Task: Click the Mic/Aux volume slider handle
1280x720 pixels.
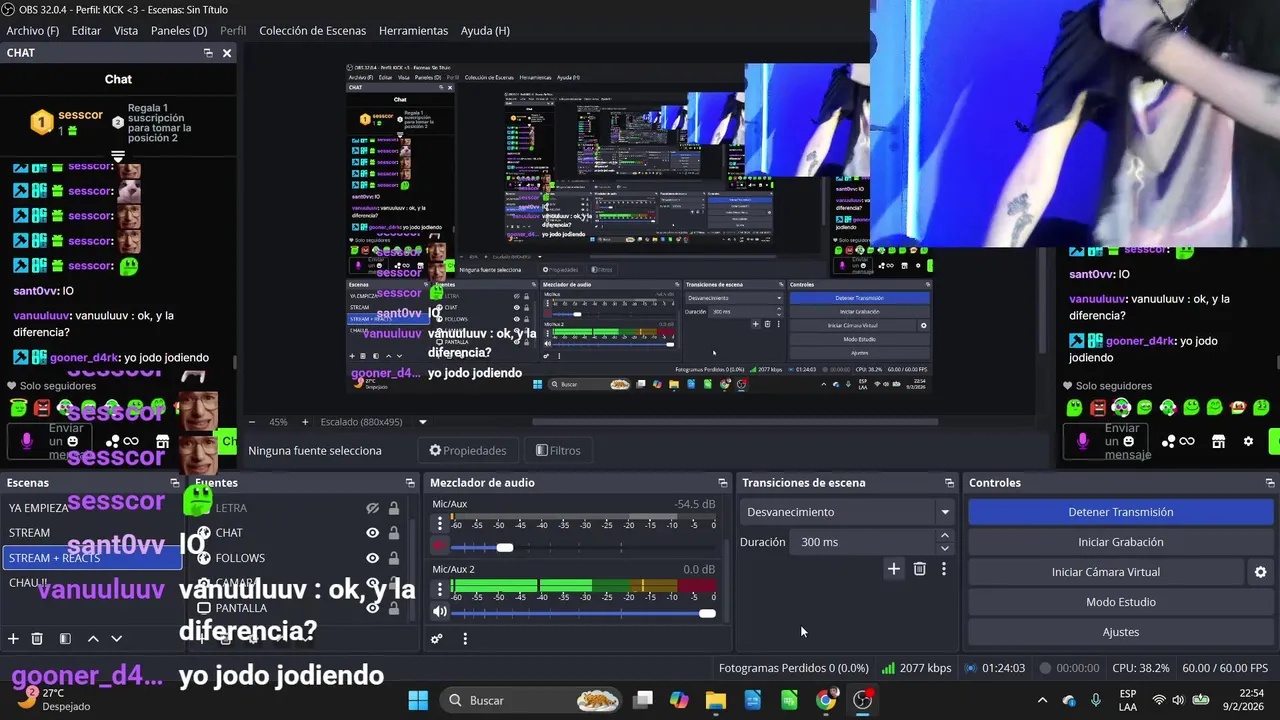Action: (505, 547)
